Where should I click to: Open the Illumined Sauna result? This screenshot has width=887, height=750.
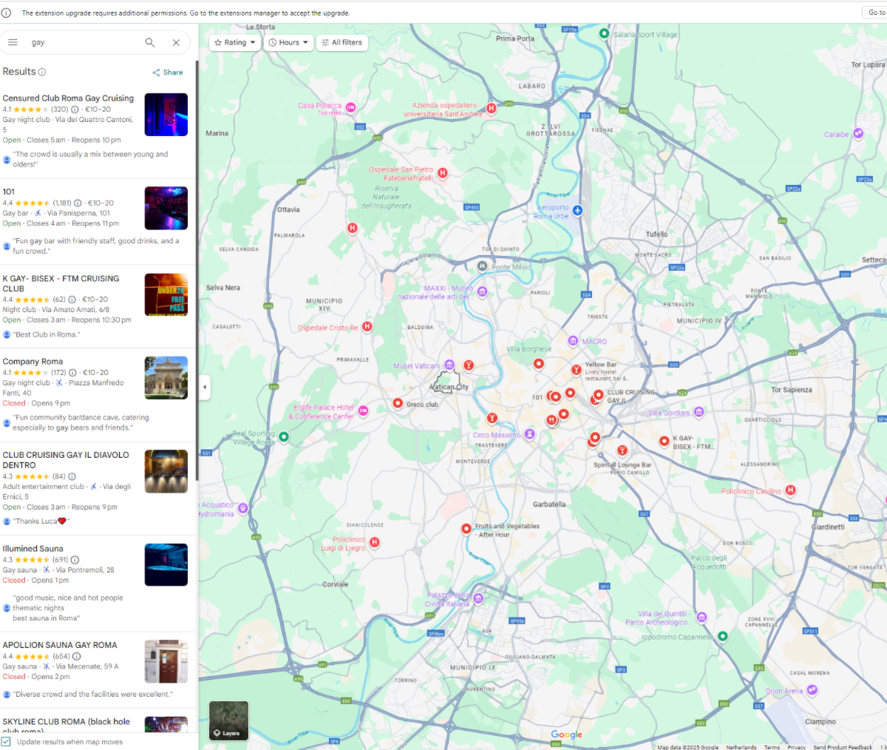point(33,549)
